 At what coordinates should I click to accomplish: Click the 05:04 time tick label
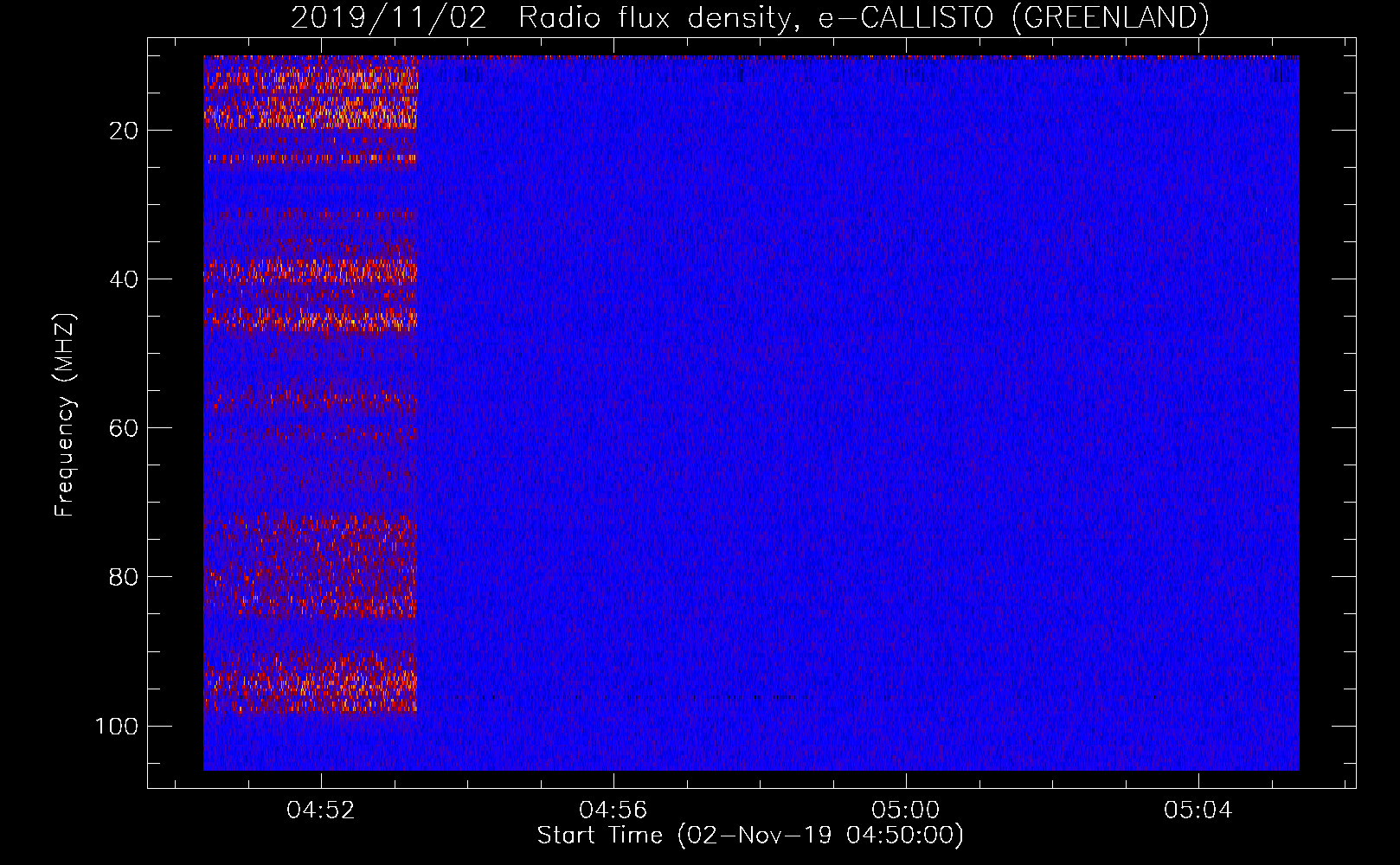[1198, 811]
